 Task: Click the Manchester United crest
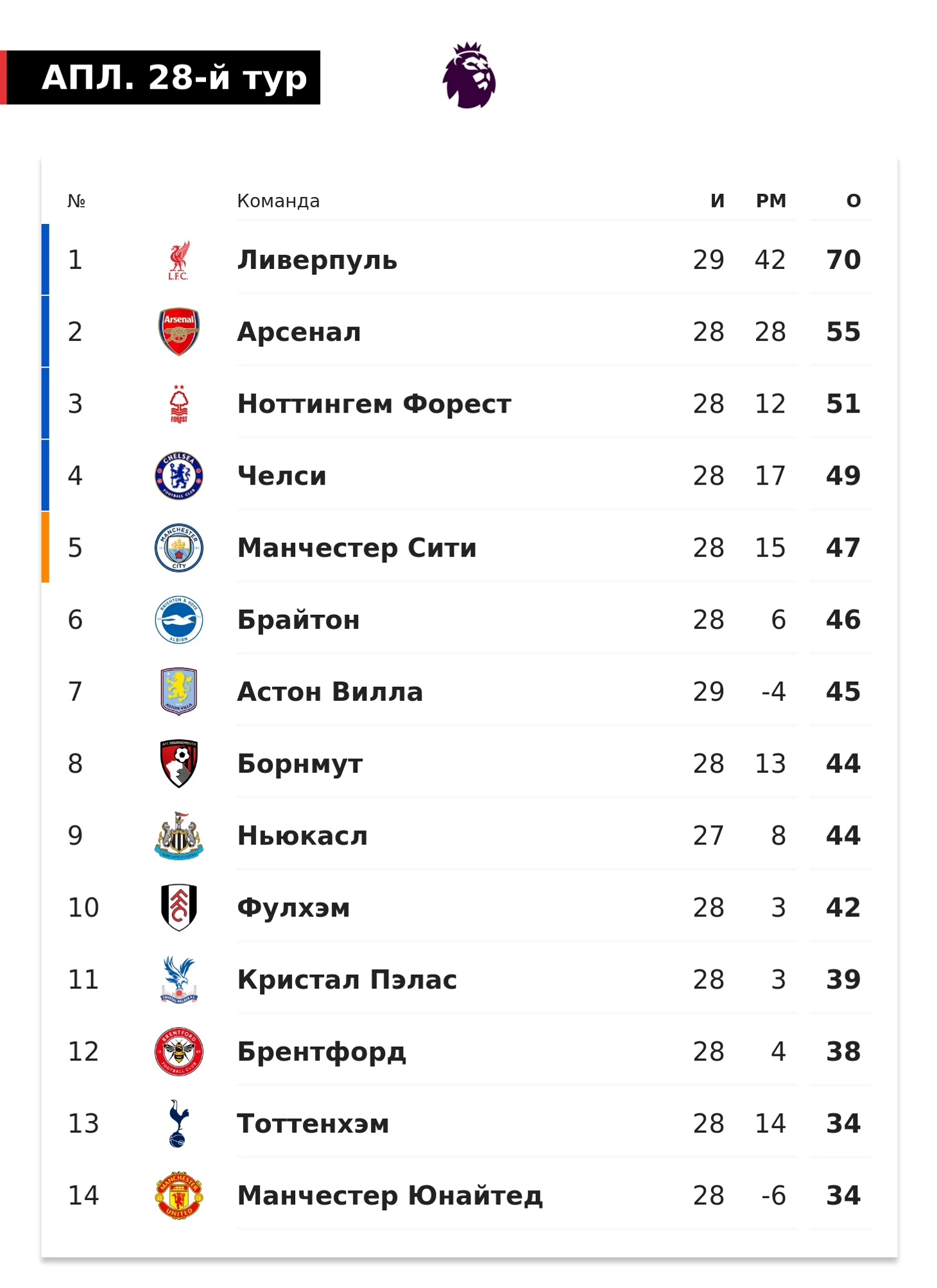click(179, 1195)
